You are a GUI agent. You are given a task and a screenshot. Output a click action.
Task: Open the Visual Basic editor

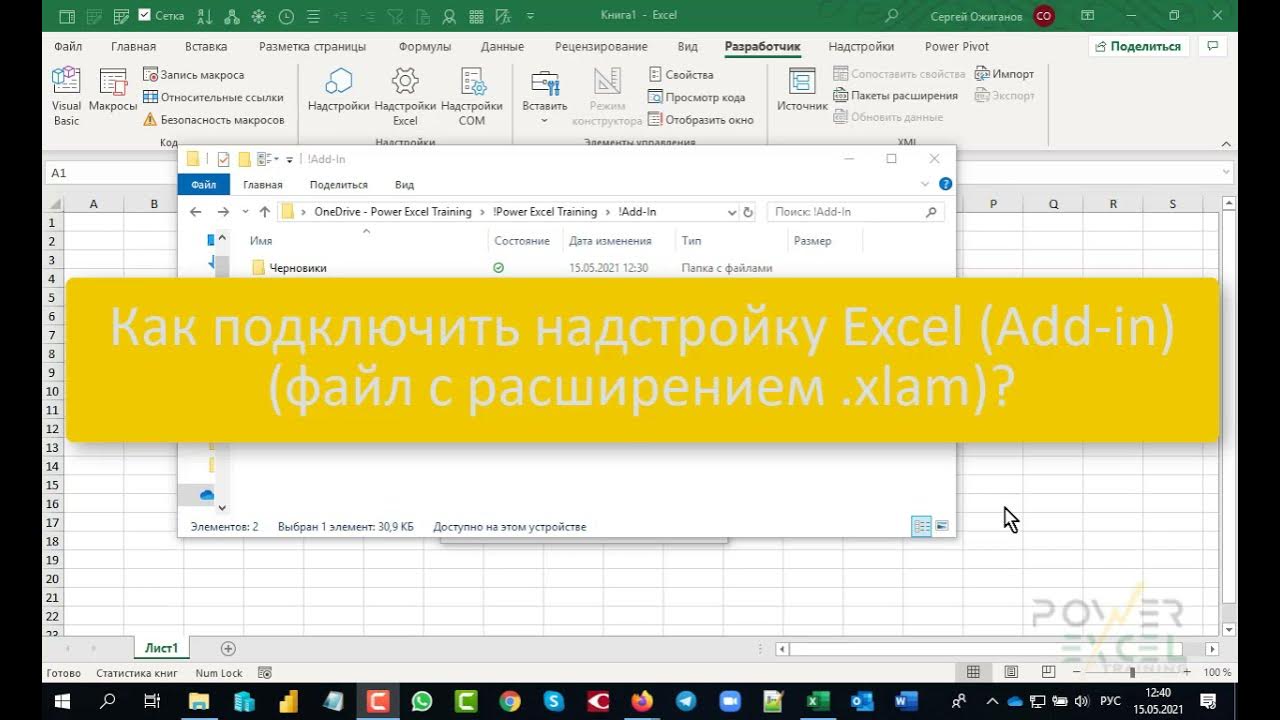(66, 97)
